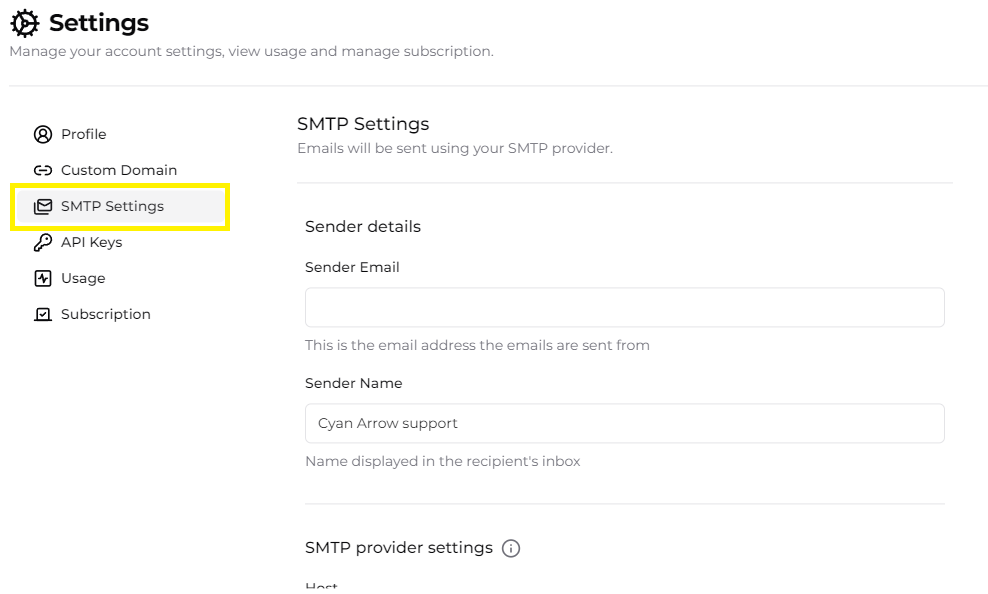Click the Settings page heading
Viewport: 988px width, 594px height.
pos(96,22)
